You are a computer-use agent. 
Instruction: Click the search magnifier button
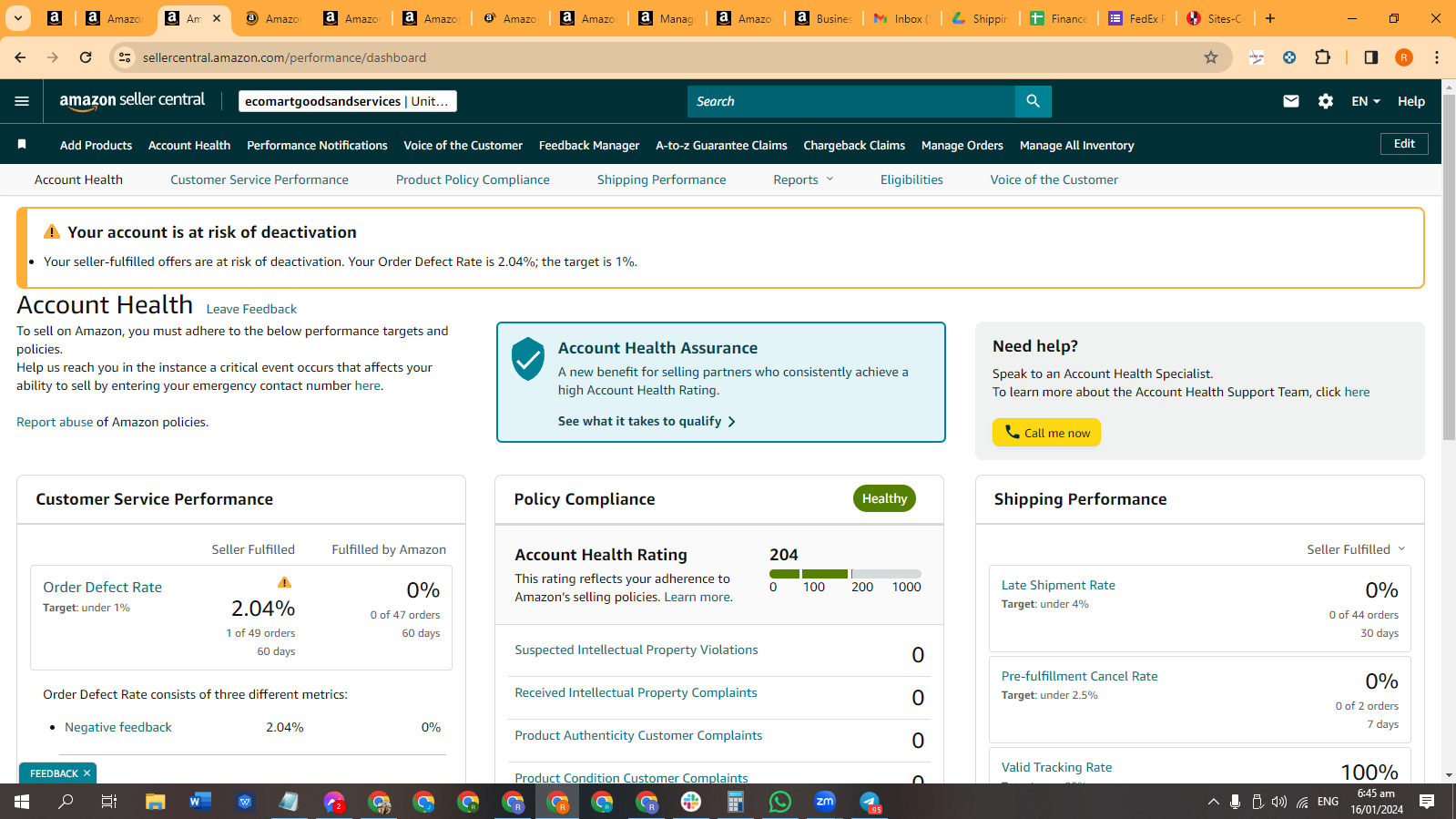click(x=1033, y=101)
